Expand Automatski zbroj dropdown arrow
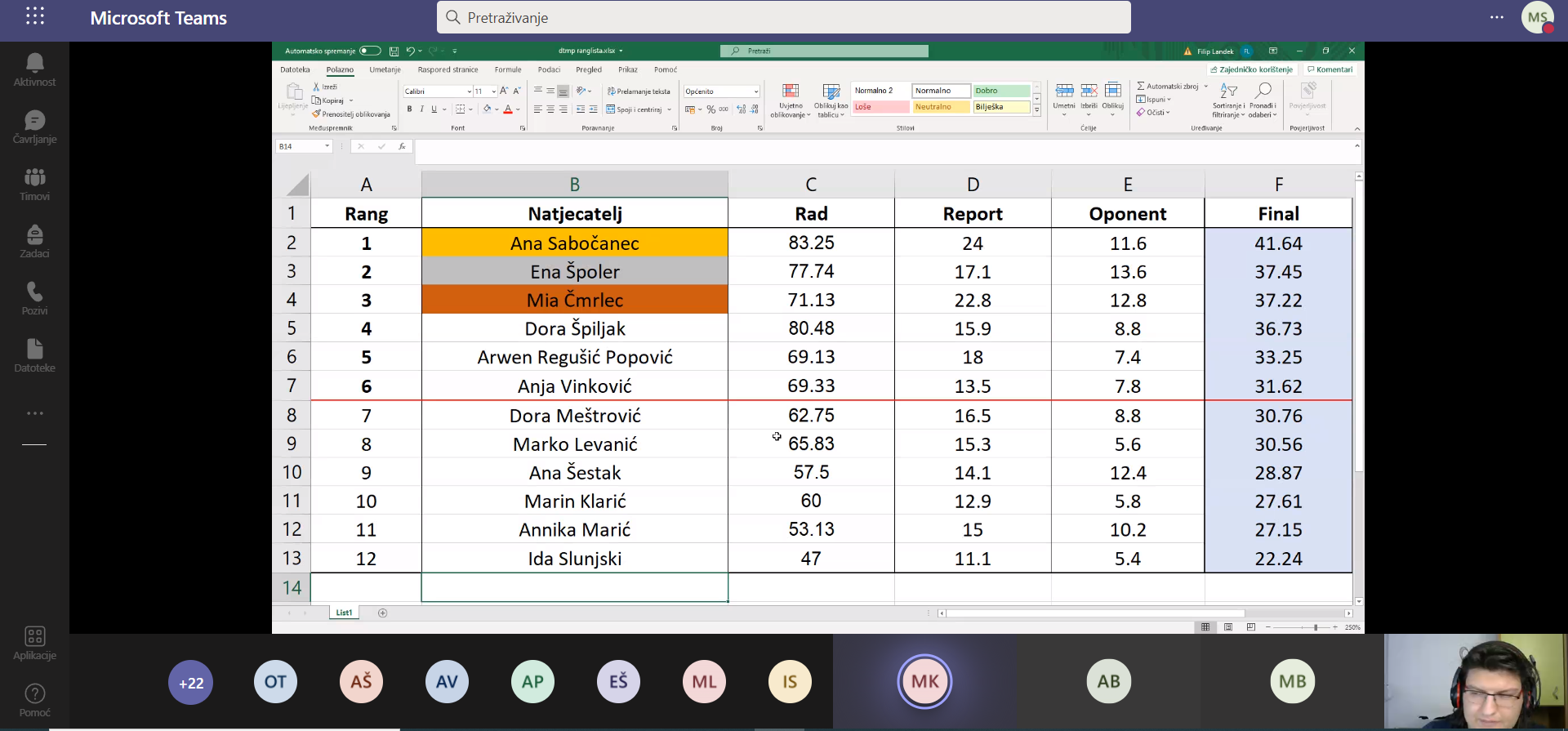This screenshot has height=731, width=1568. [1205, 86]
